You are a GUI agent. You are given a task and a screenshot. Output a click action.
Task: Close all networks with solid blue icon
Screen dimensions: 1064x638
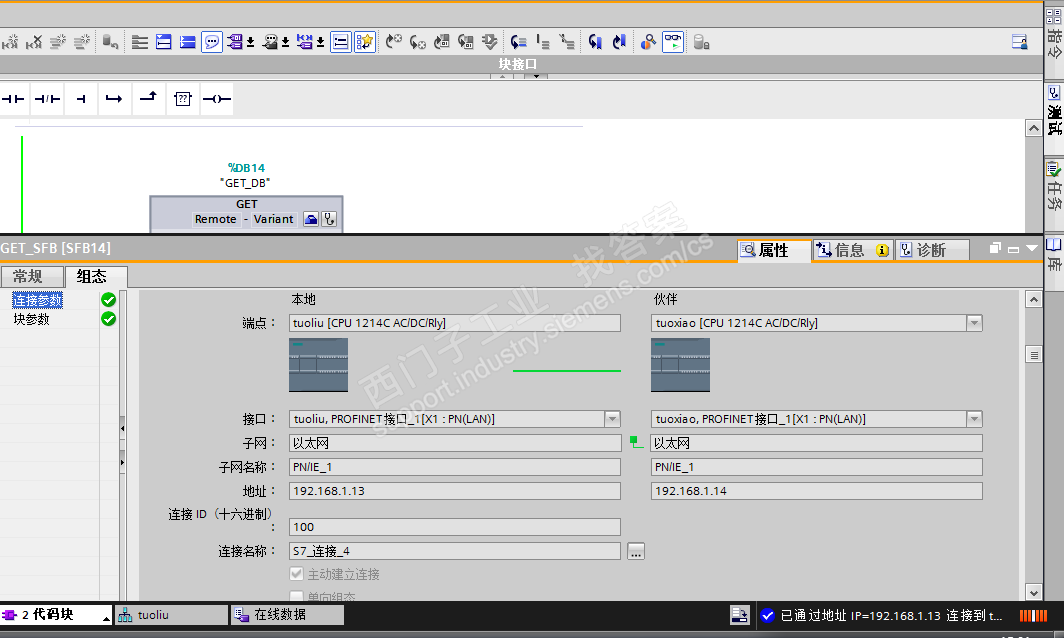[187, 42]
